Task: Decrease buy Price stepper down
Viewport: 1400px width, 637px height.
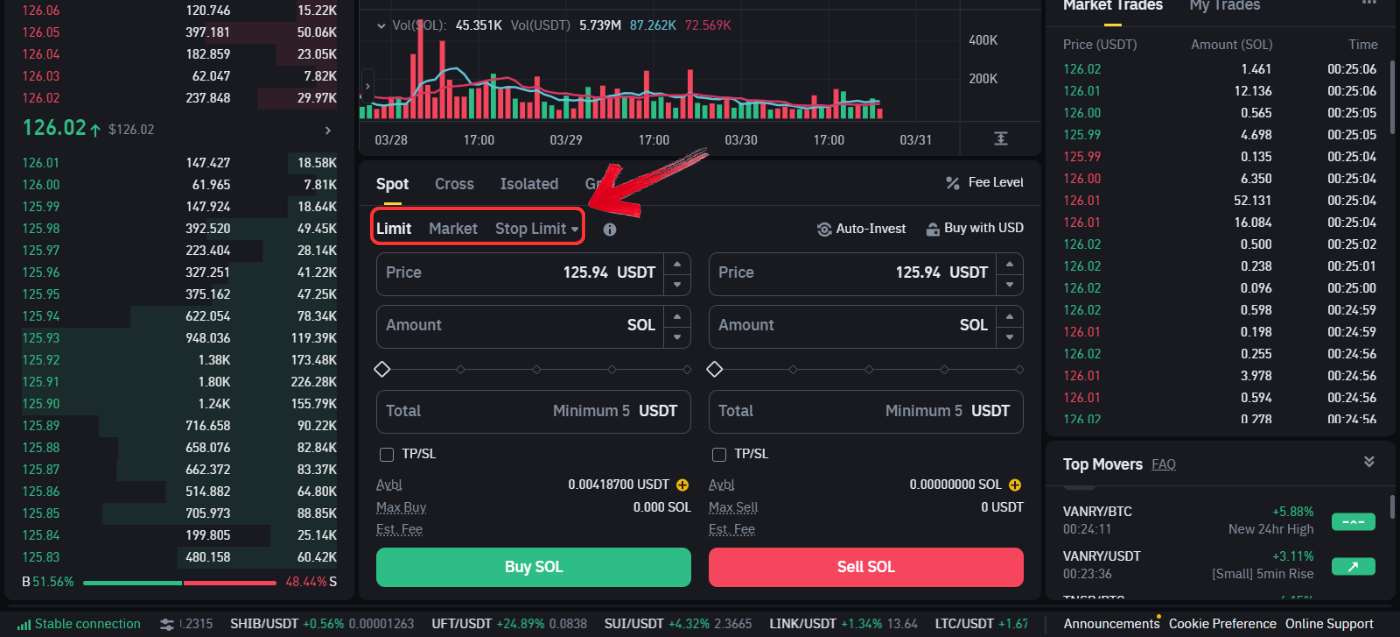Action: click(x=677, y=285)
